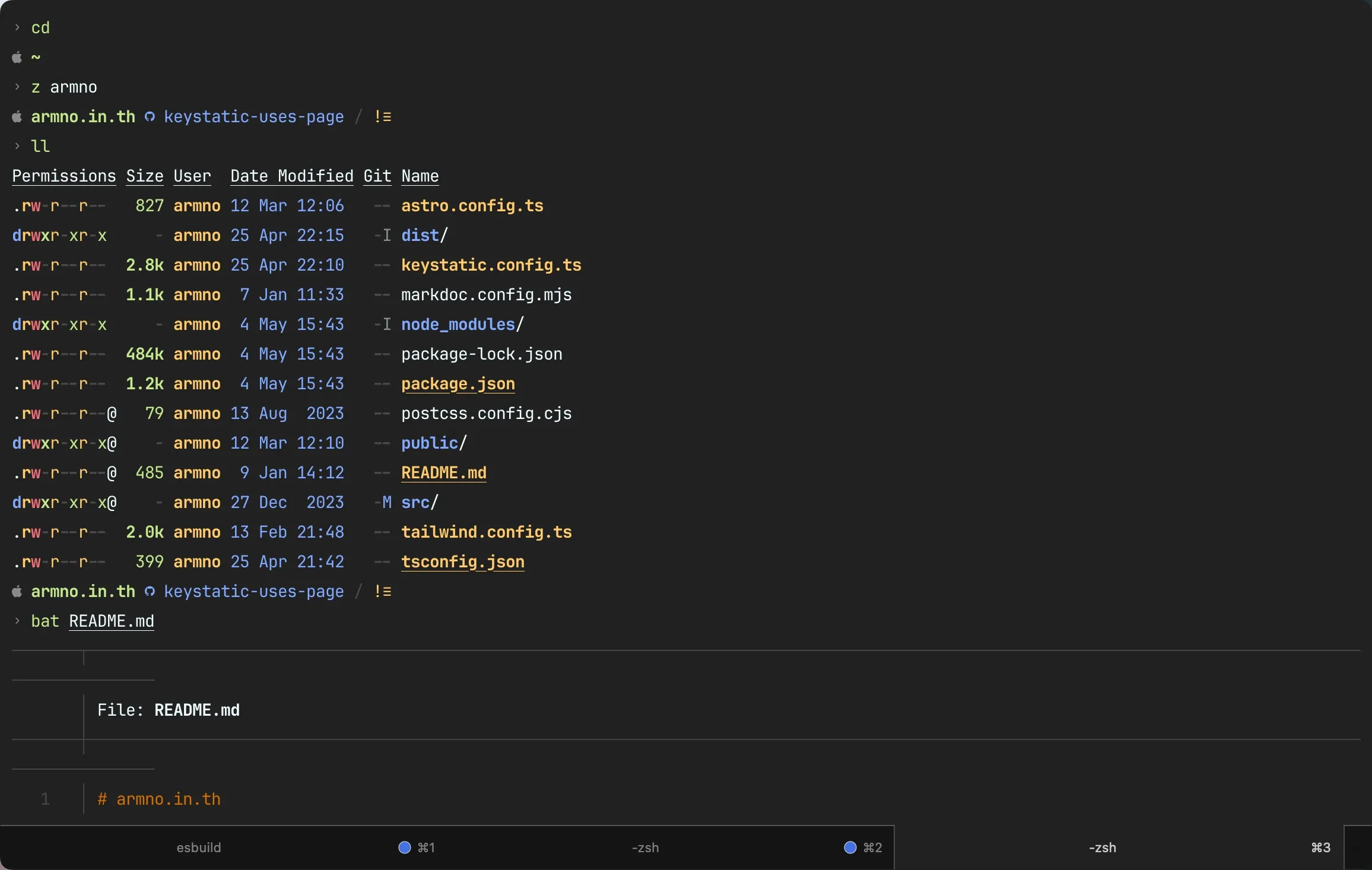The width and height of the screenshot is (1372, 870).
Task: Click the git status symbol on the lower prompt
Action: [x=383, y=591]
